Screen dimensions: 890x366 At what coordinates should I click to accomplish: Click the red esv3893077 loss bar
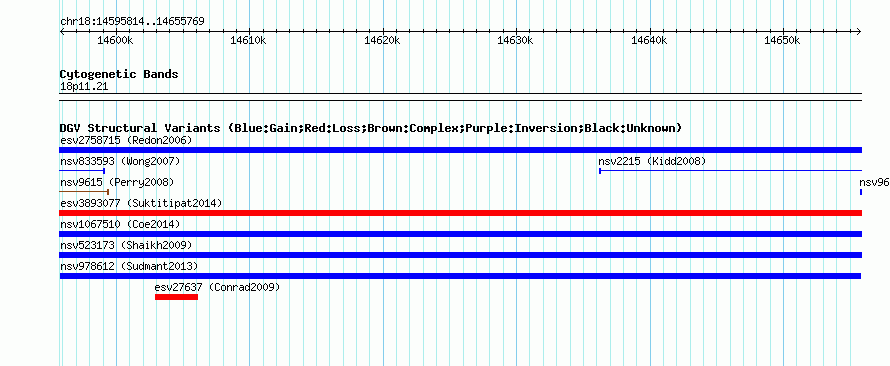[460, 213]
